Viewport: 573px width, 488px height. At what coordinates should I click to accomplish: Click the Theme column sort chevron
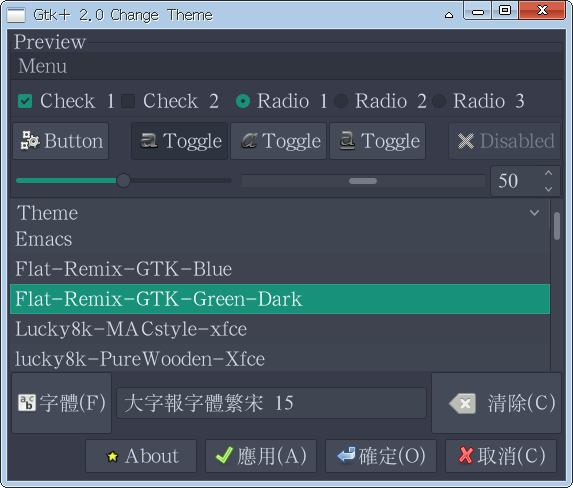[x=535, y=213]
